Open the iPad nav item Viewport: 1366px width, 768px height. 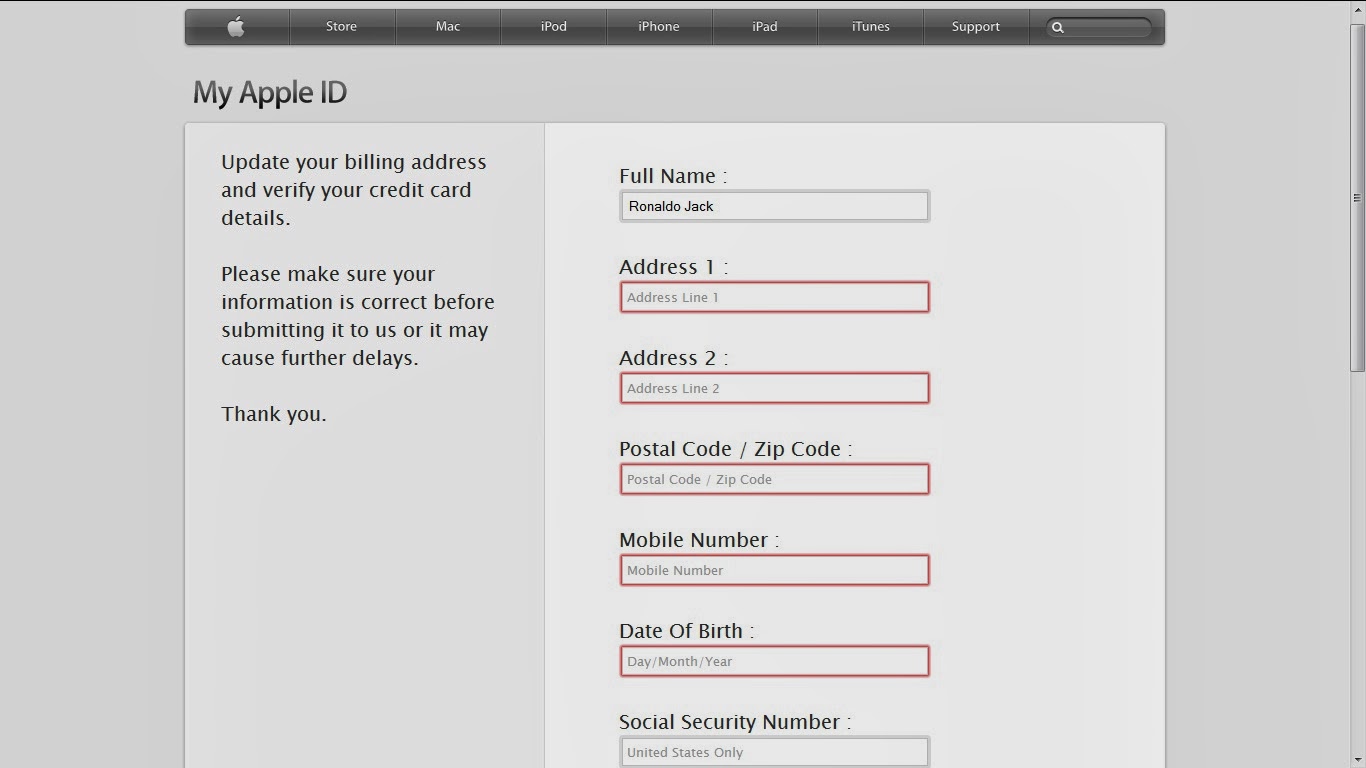(765, 27)
